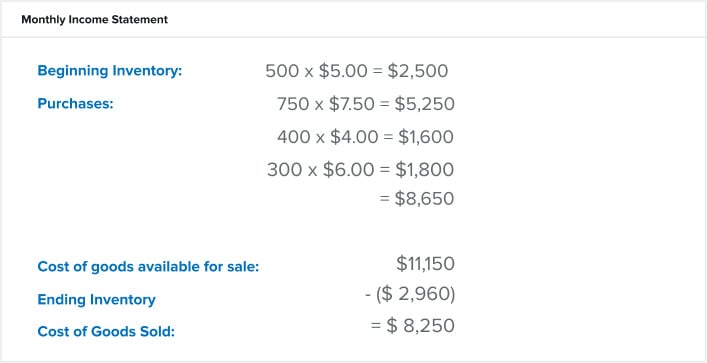This screenshot has height=363, width=707.
Task: Click the - ($ 2,960) amount
Action: [410, 295]
